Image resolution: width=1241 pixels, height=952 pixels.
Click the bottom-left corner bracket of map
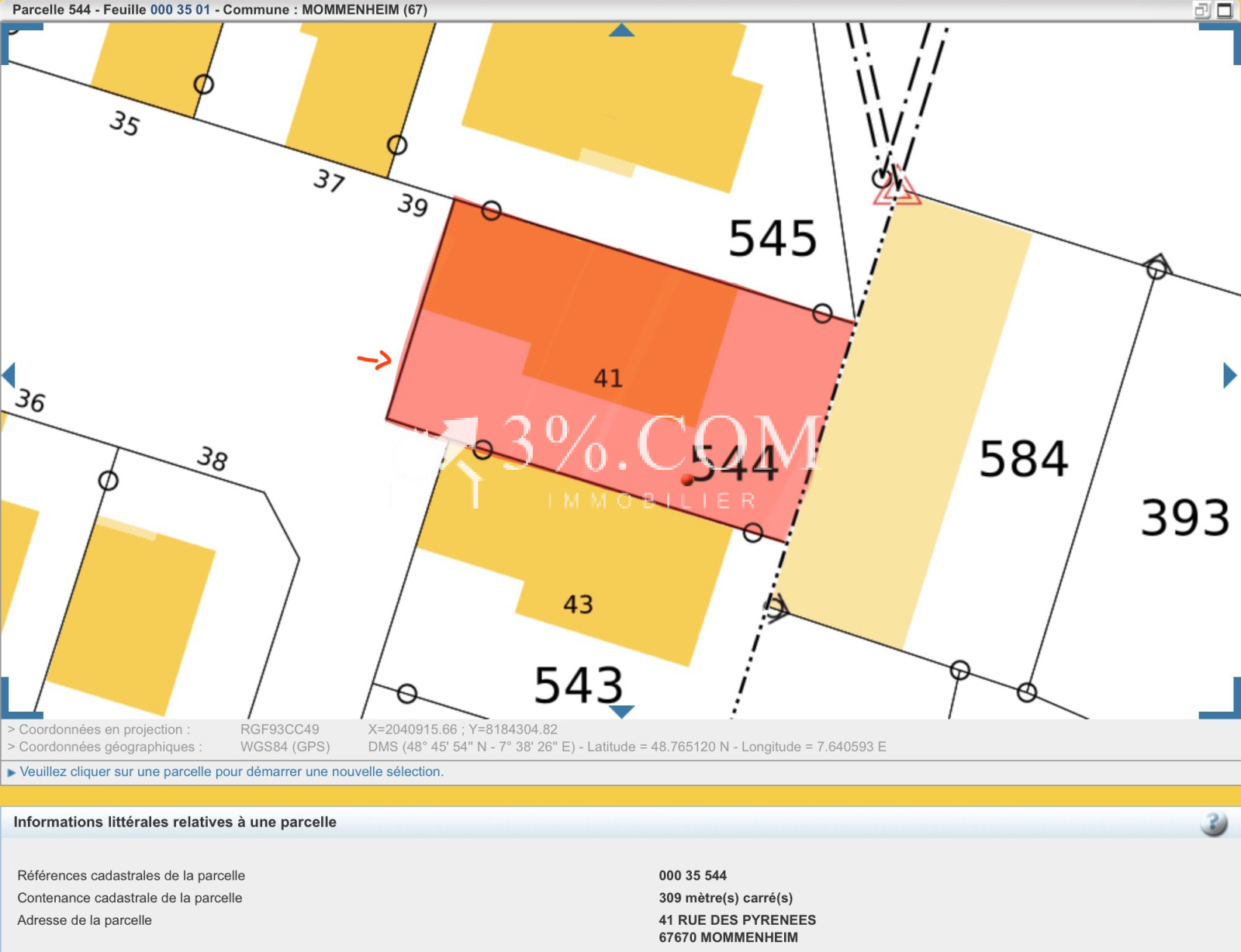coord(22,698)
